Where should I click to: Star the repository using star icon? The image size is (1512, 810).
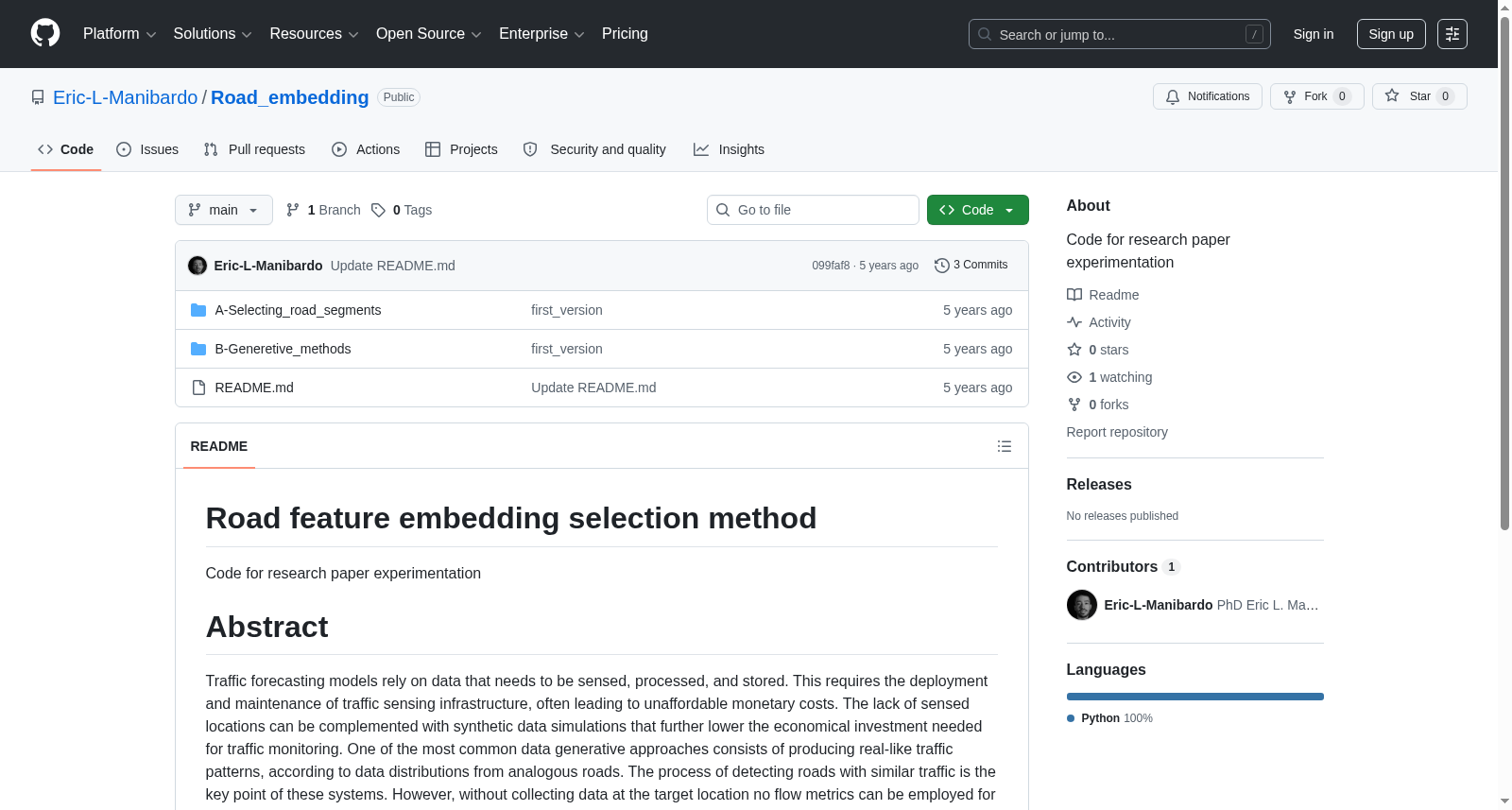coord(1392,95)
